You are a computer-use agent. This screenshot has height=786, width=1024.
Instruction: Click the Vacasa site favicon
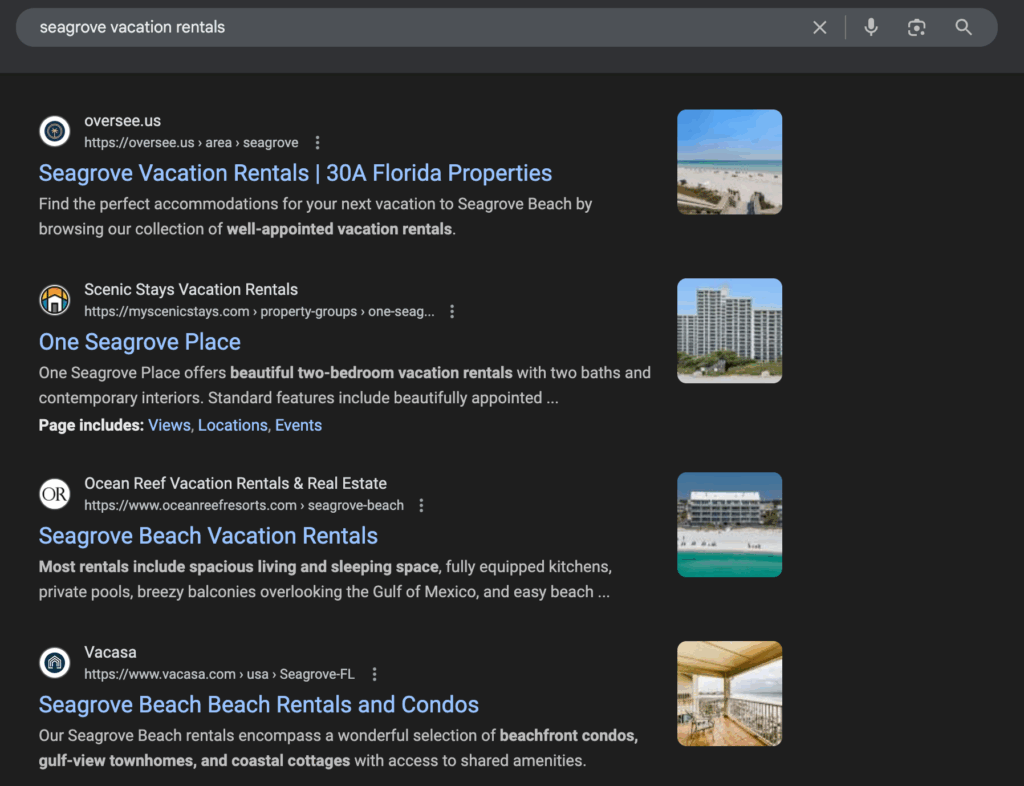pos(55,663)
